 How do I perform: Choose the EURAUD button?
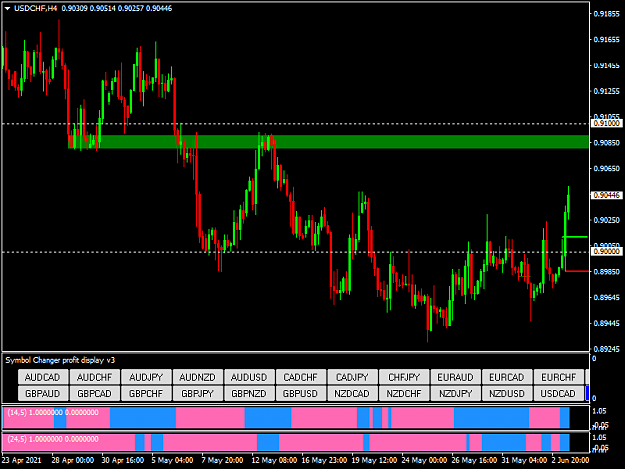pyautogui.click(x=456, y=377)
